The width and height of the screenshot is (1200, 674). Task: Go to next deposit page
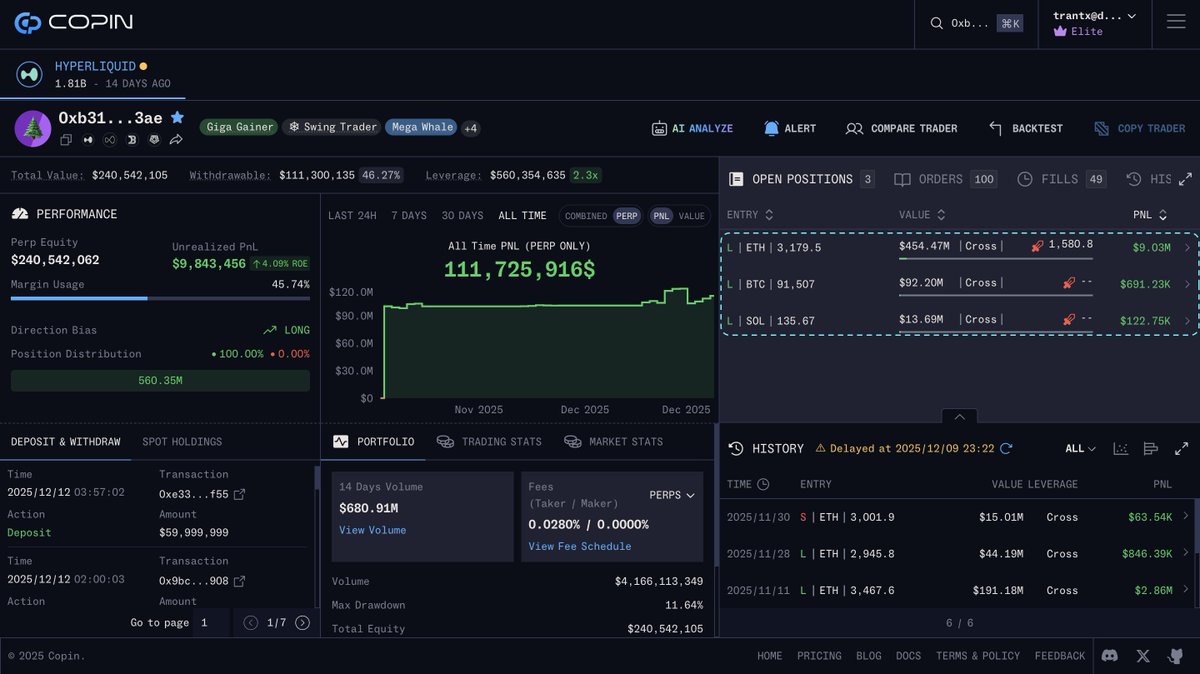pos(302,622)
